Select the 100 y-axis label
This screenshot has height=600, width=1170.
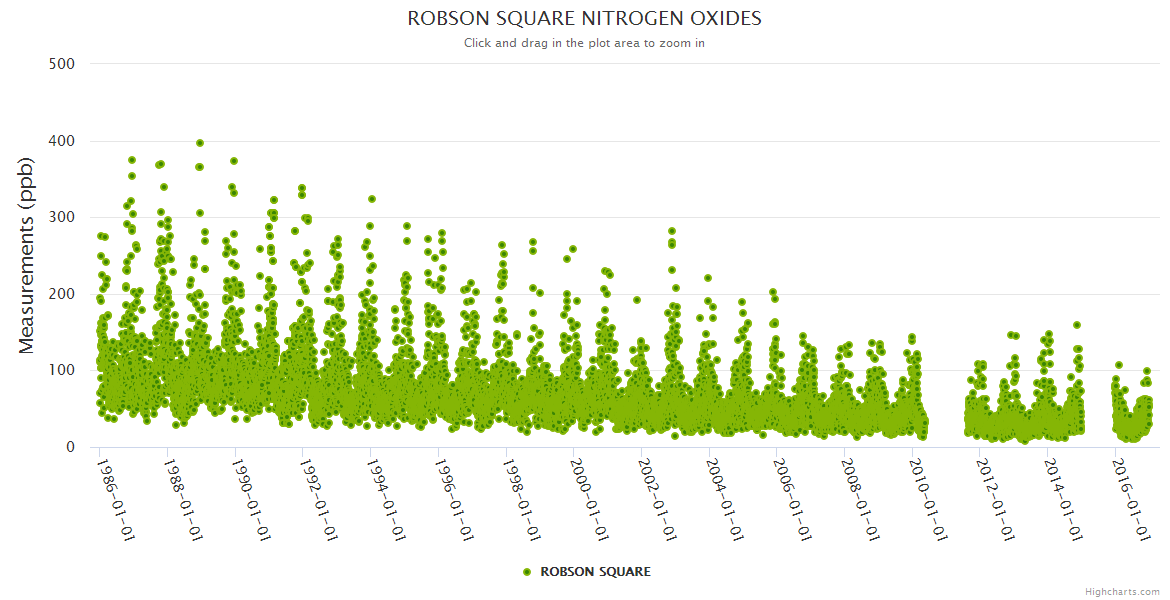click(x=62, y=370)
